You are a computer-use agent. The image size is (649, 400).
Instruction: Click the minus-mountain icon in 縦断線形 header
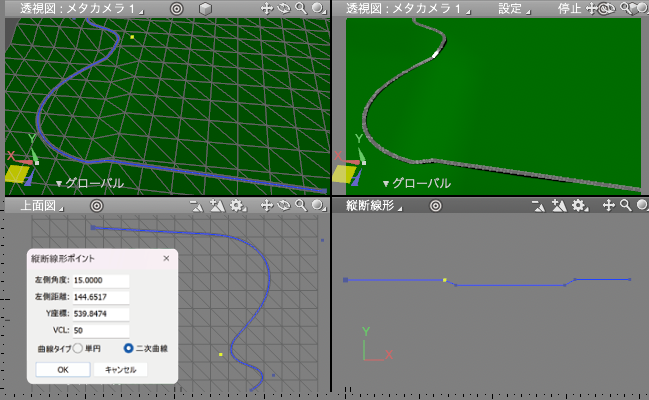pyautogui.click(x=539, y=206)
